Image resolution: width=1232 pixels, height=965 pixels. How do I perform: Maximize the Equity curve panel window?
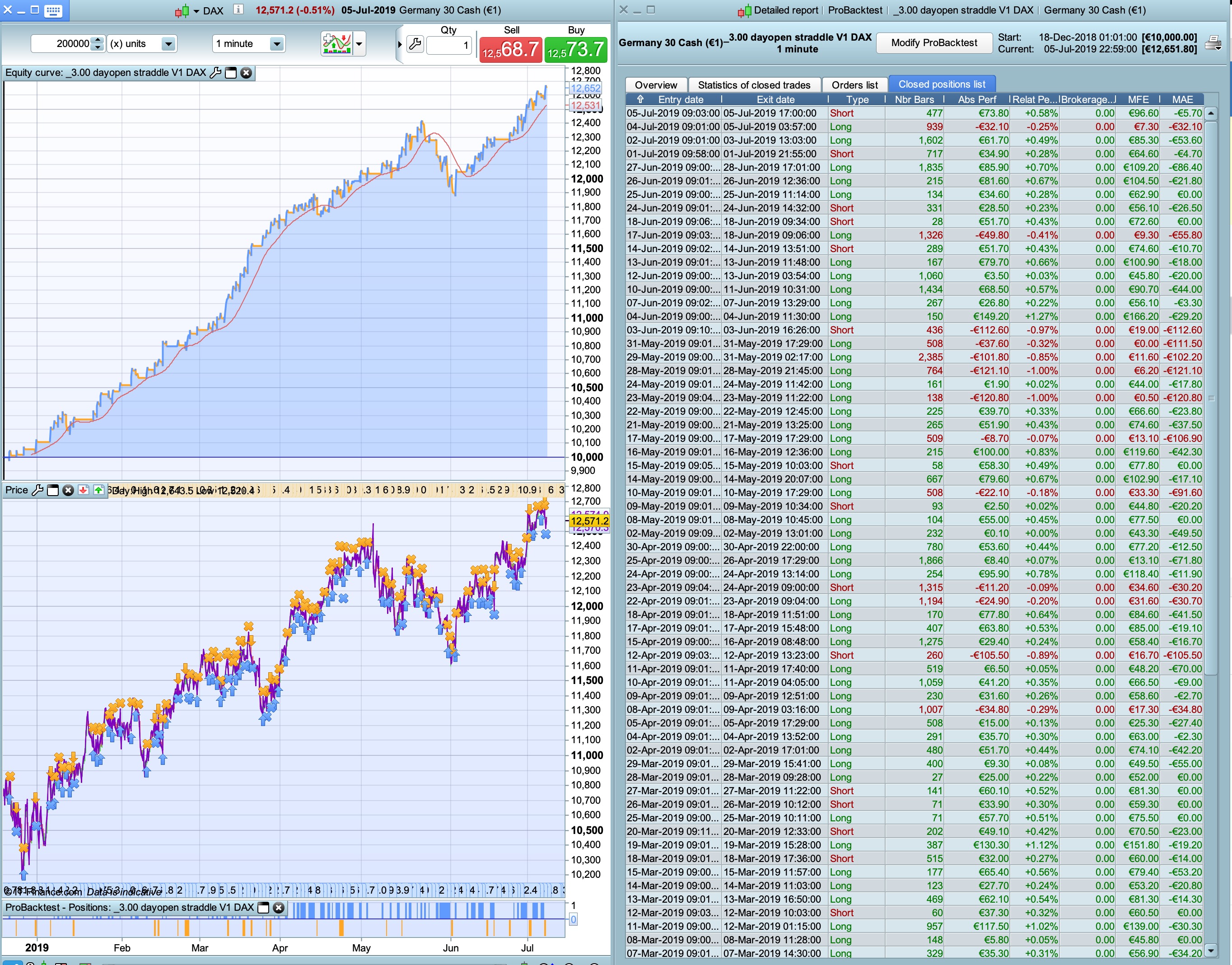point(231,73)
